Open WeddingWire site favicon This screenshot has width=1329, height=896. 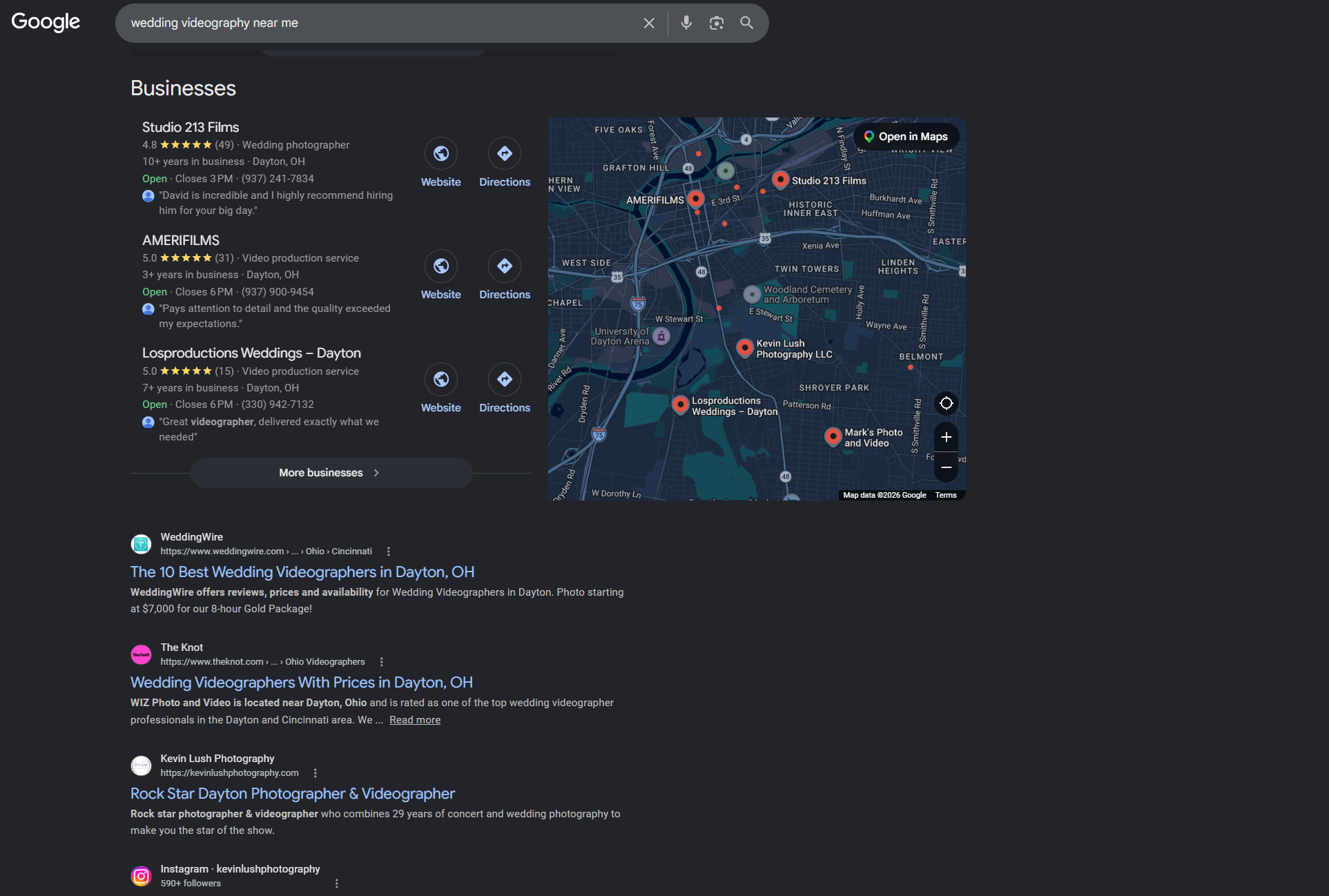(x=142, y=544)
